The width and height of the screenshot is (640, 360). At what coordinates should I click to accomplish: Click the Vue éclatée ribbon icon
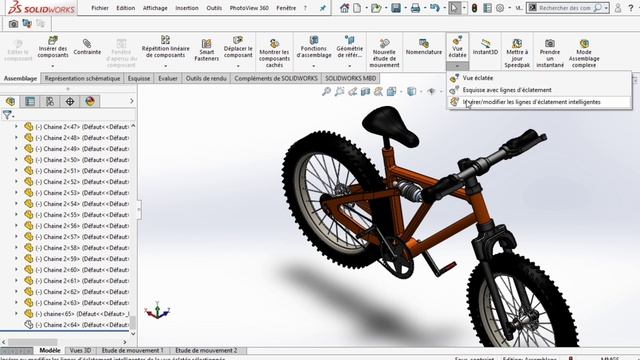click(x=457, y=40)
